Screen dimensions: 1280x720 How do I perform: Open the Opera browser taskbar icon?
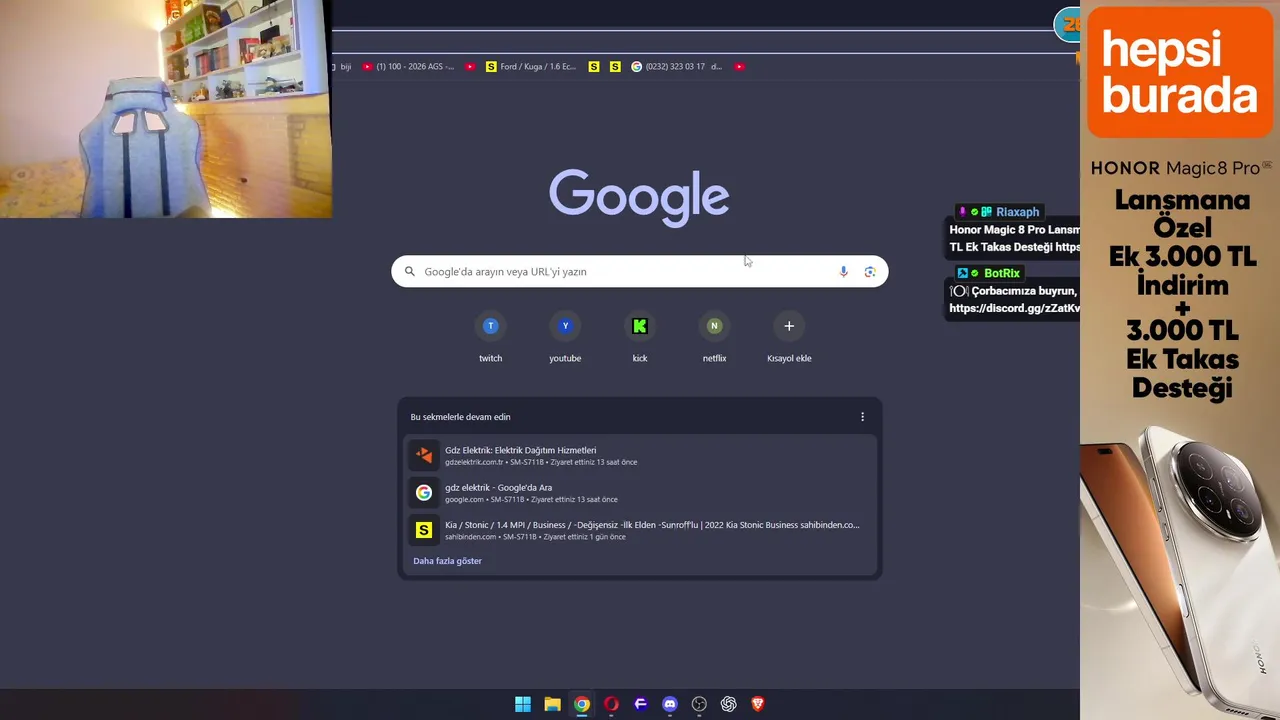click(x=611, y=704)
